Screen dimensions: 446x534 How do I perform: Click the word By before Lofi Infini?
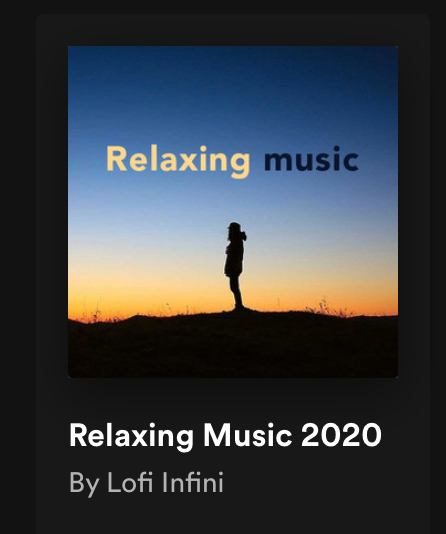point(84,484)
